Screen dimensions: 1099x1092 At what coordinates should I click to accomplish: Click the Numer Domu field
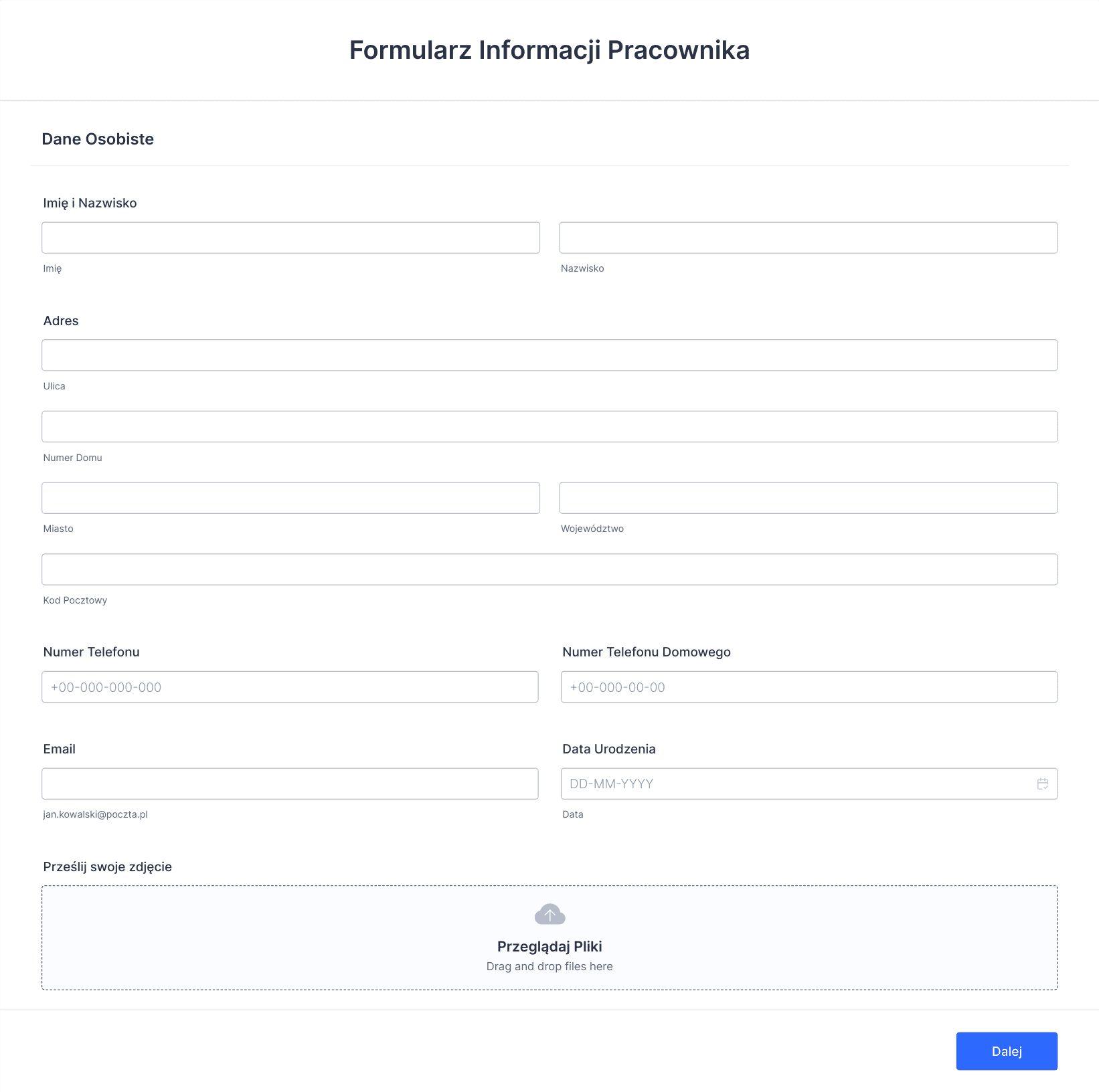pyautogui.click(x=549, y=426)
